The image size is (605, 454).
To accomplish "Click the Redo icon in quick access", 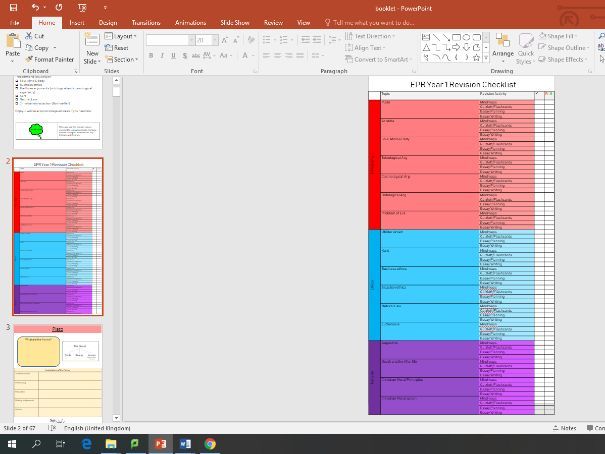I will tap(59, 7).
